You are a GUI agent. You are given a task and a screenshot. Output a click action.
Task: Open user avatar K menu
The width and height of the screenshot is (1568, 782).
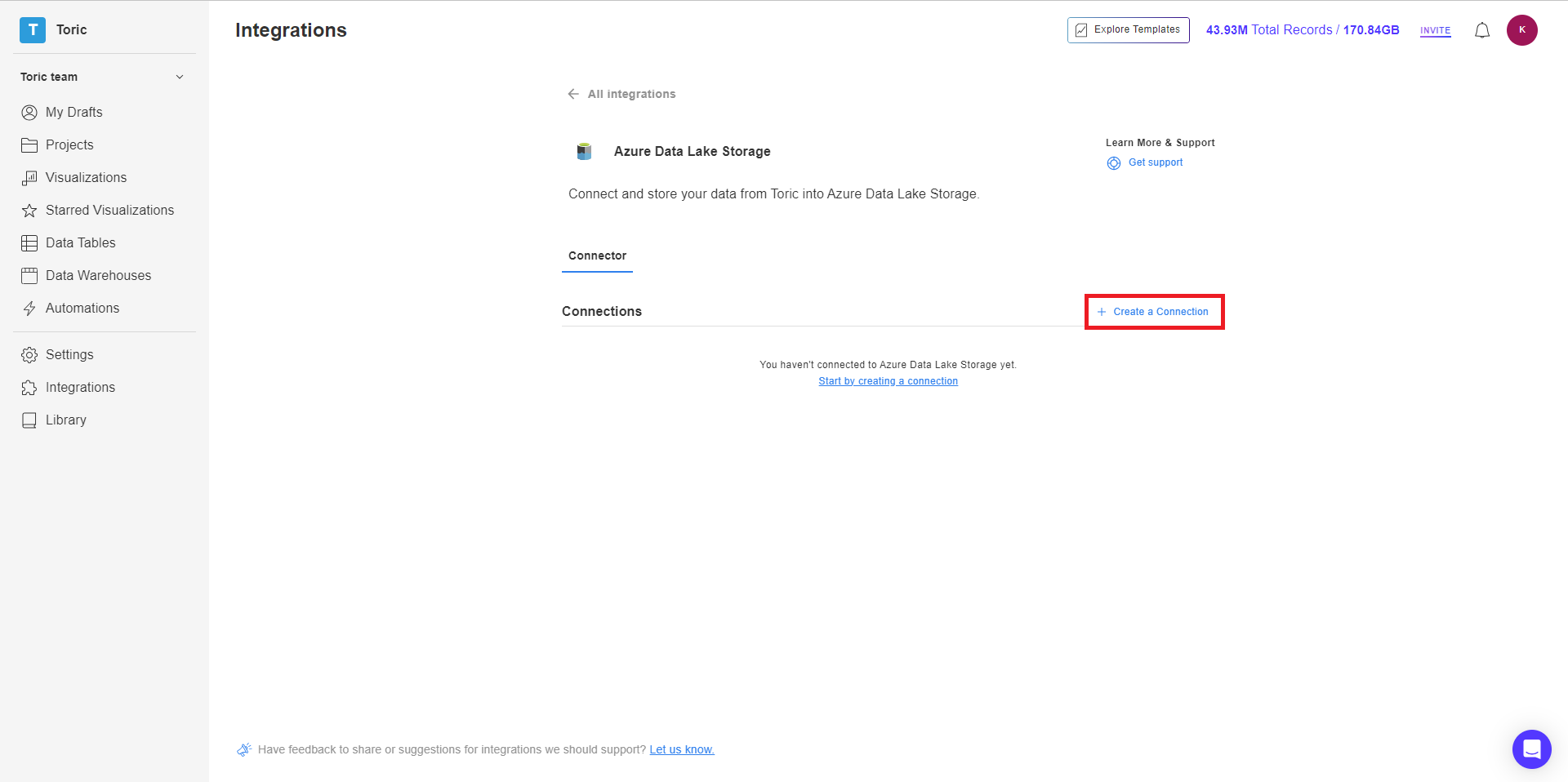click(1521, 30)
